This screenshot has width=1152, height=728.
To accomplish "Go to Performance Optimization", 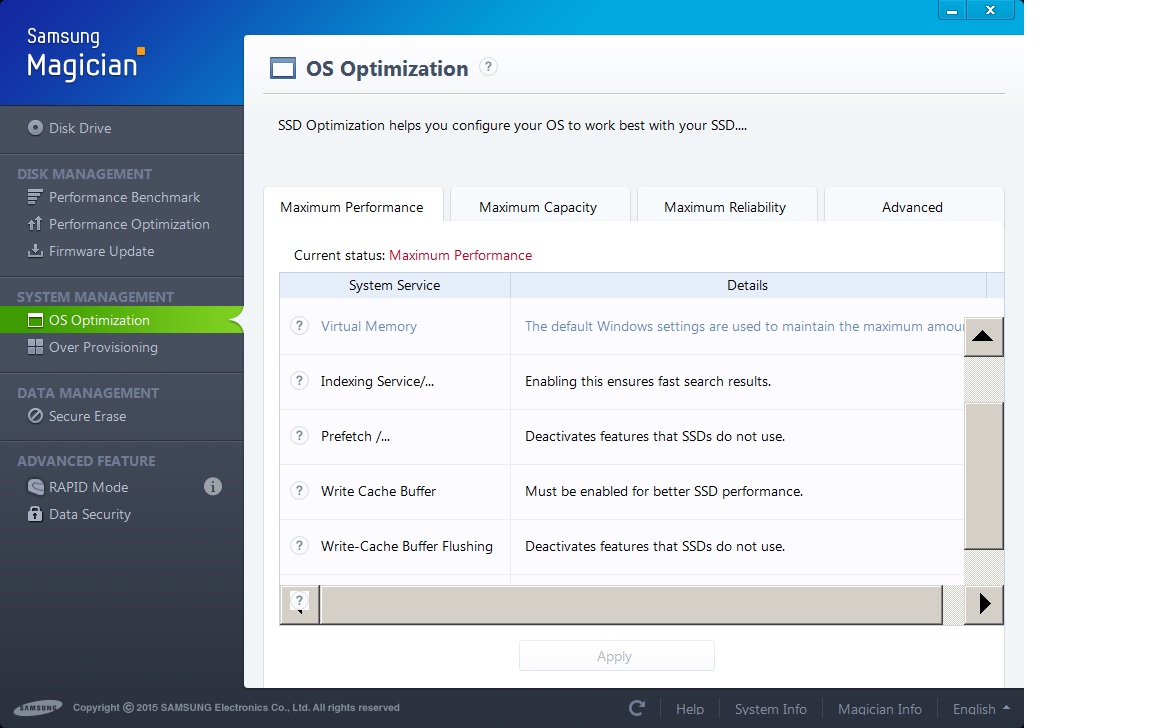I will (x=118, y=224).
